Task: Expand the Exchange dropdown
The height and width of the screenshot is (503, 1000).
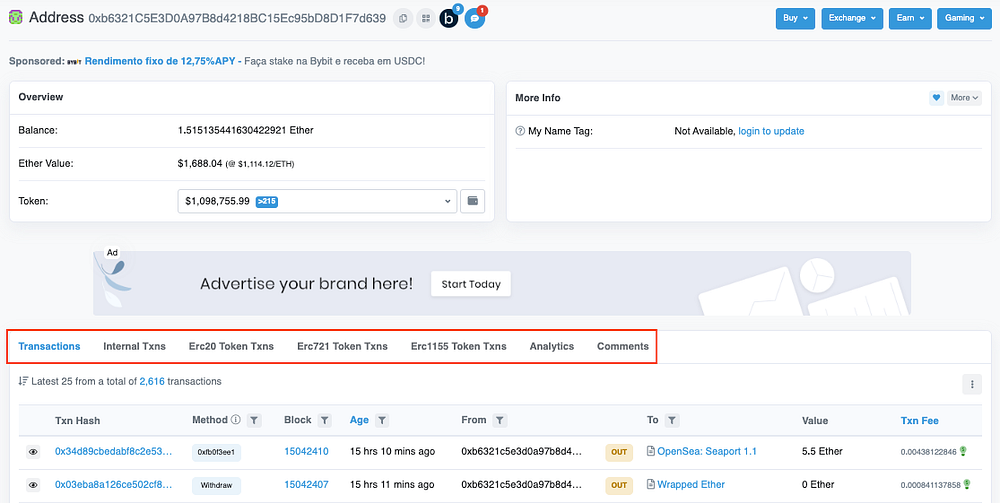Action: coord(852,18)
